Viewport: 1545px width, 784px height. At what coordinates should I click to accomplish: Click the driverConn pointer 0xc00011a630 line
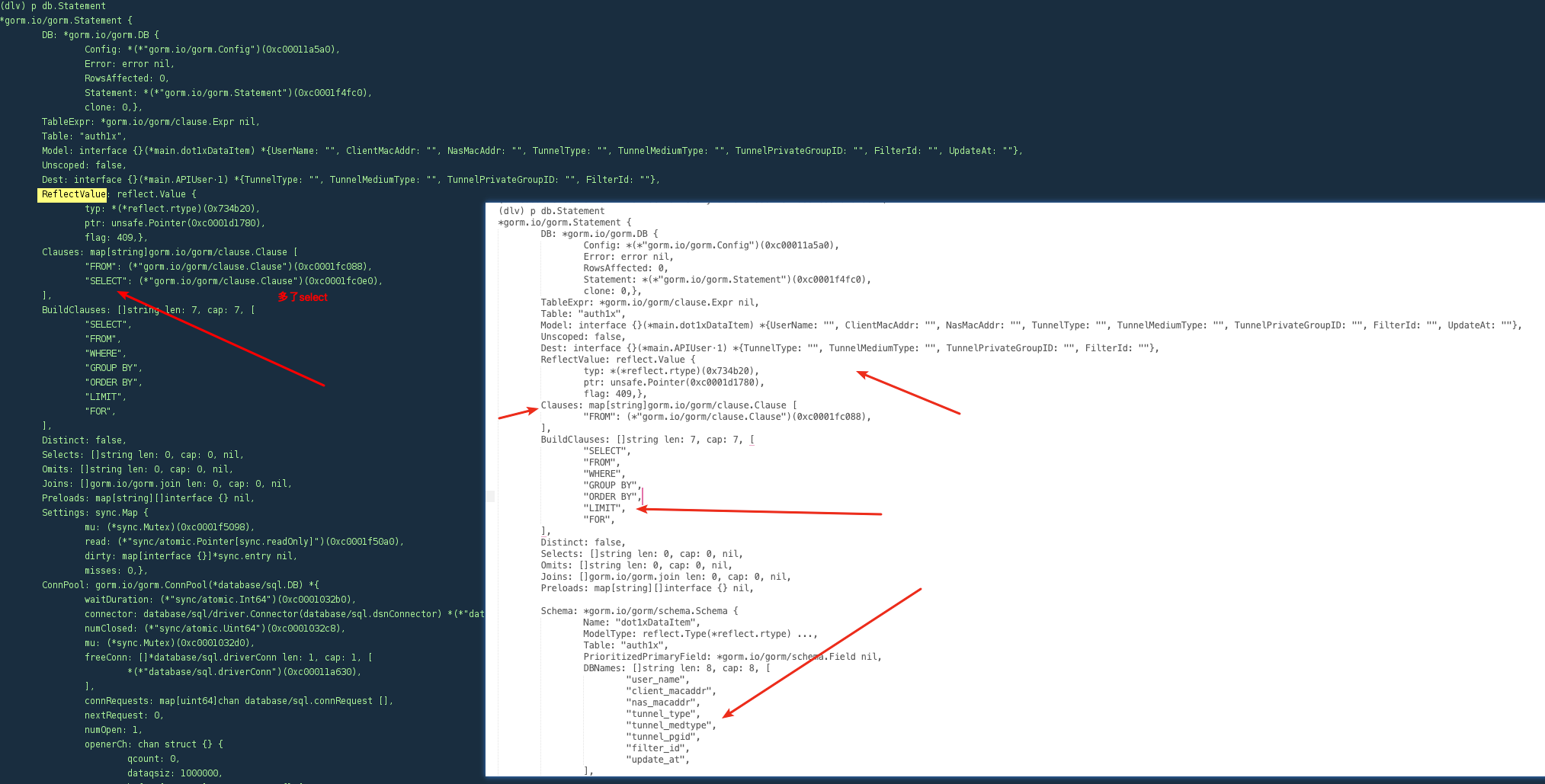click(245, 672)
